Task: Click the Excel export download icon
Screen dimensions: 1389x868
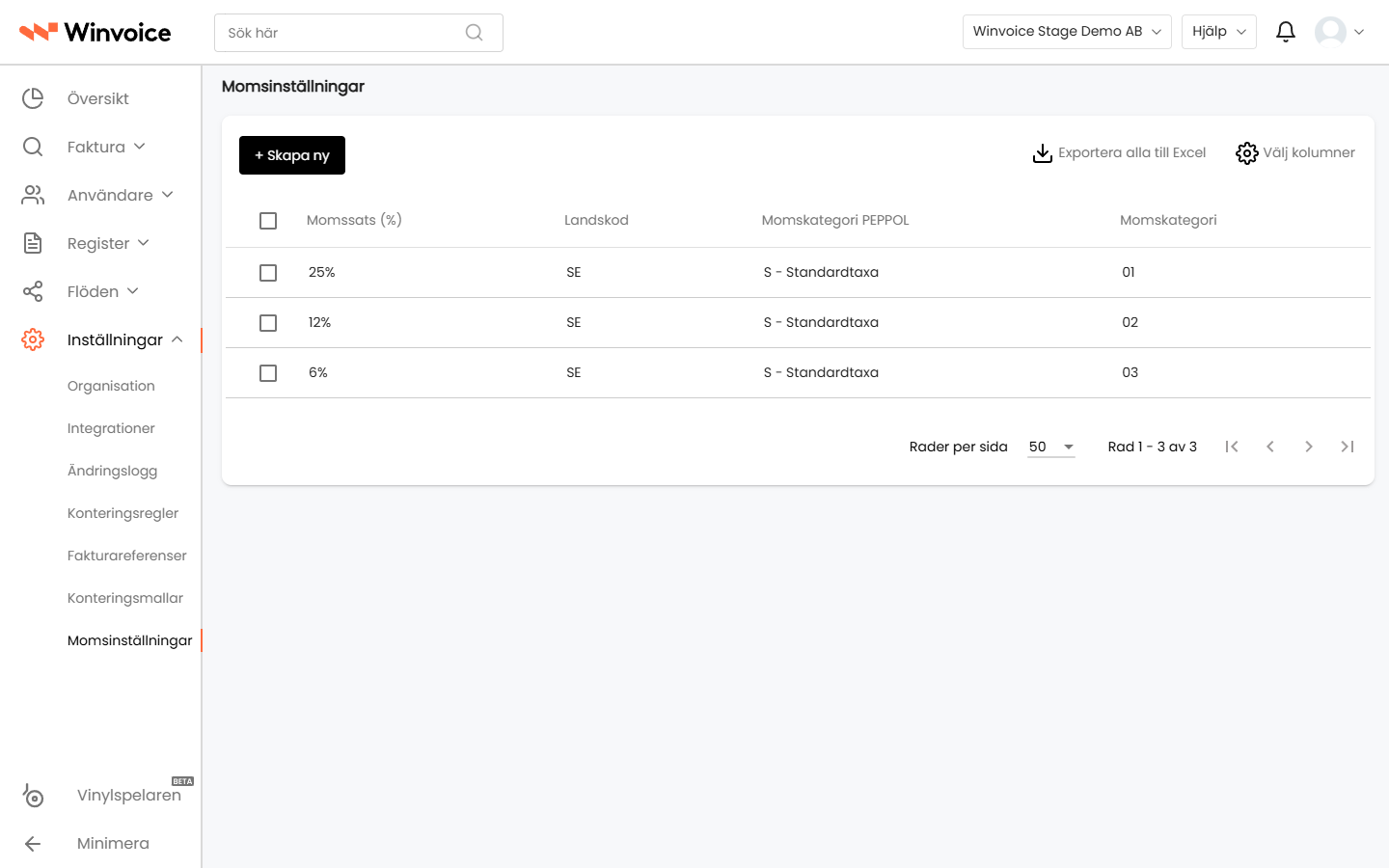Action: point(1043,153)
